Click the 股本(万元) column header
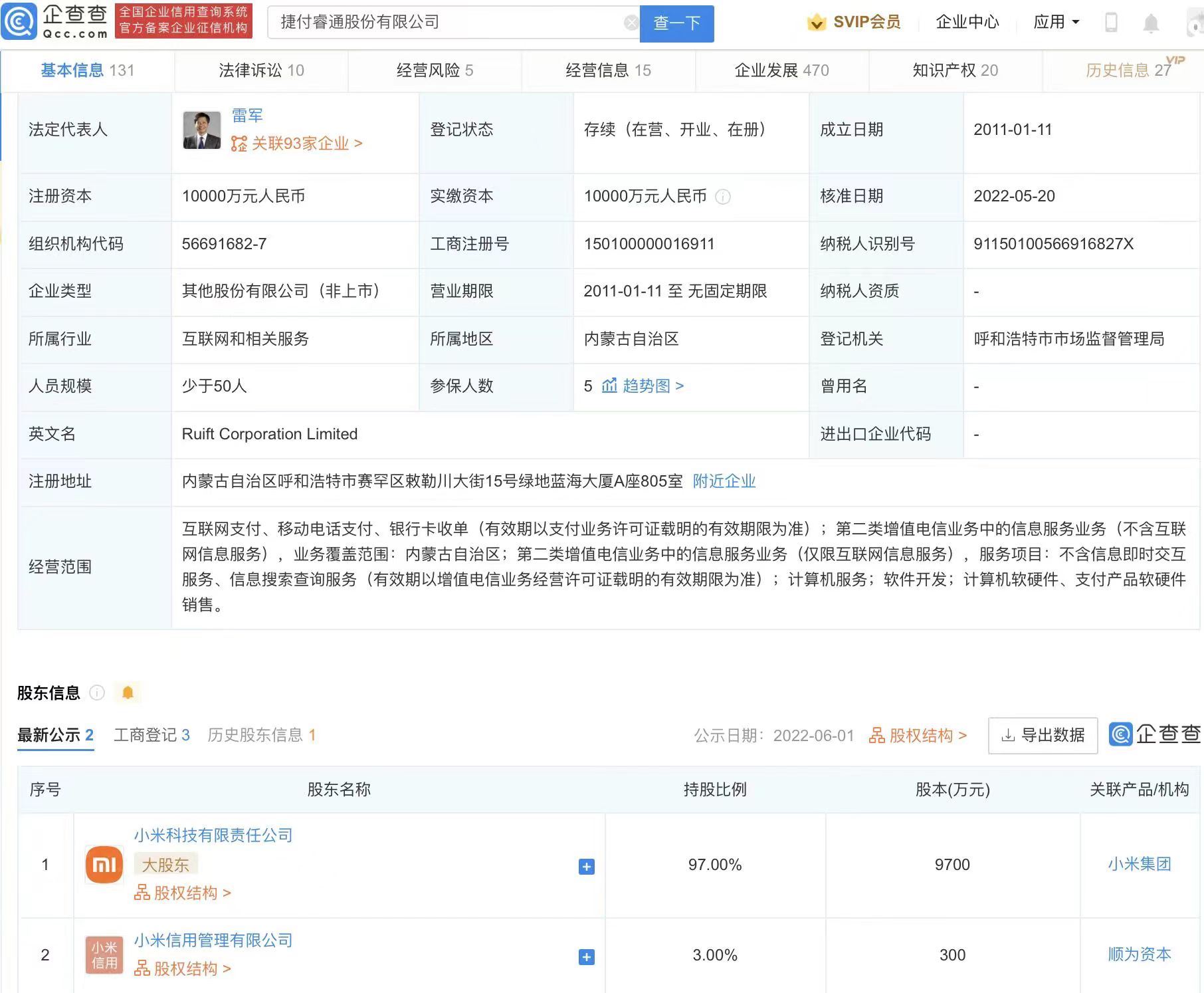Screen dimensions: 1204x993 953,790
